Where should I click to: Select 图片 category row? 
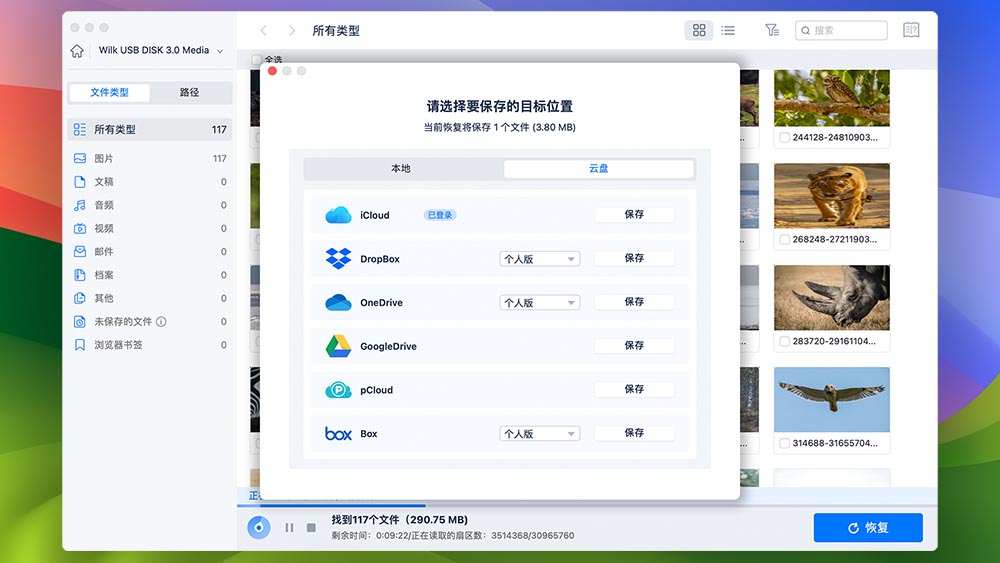click(150, 158)
